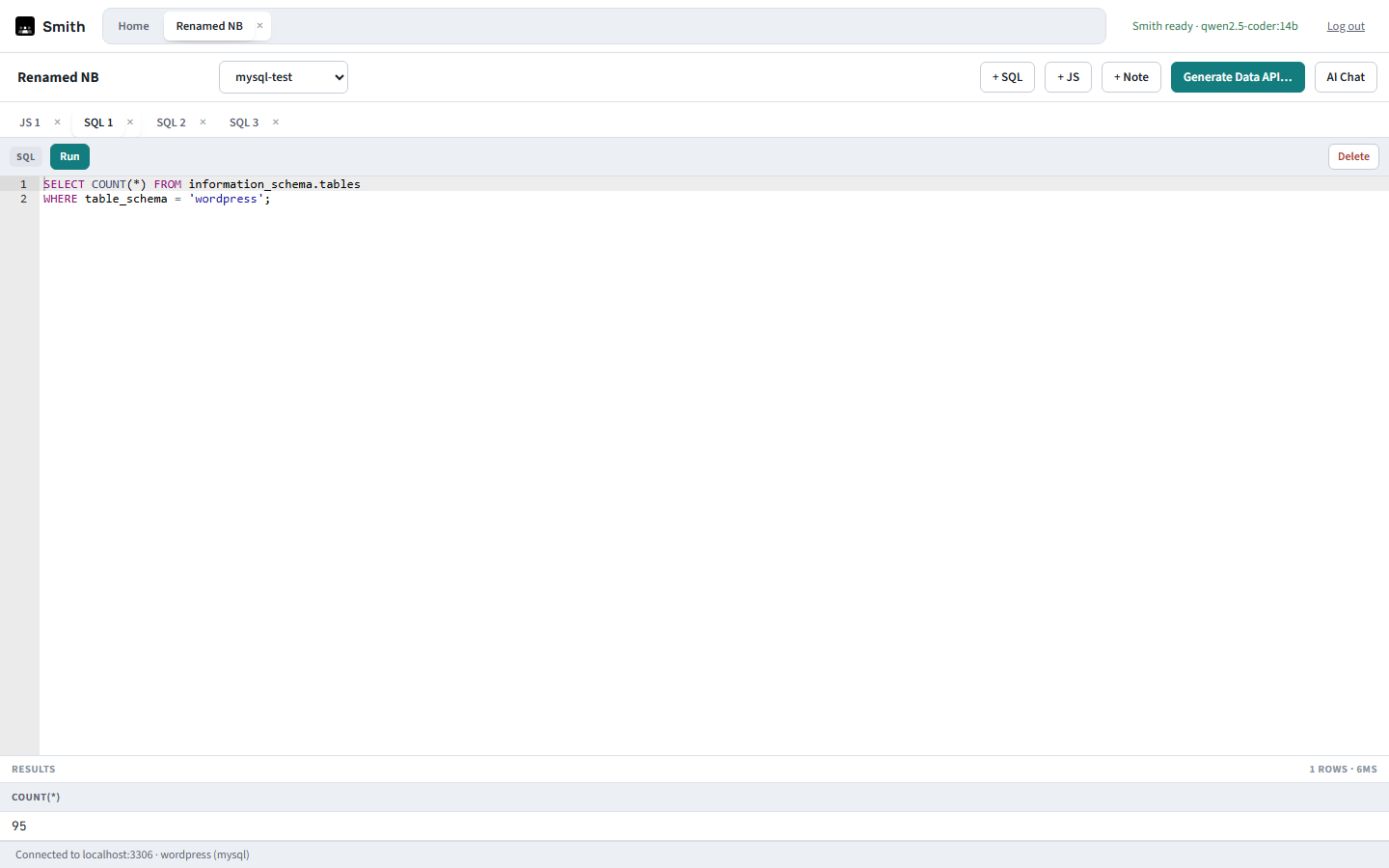
Task: Click the 1 ROWS · 6MS indicator
Action: point(1343,769)
